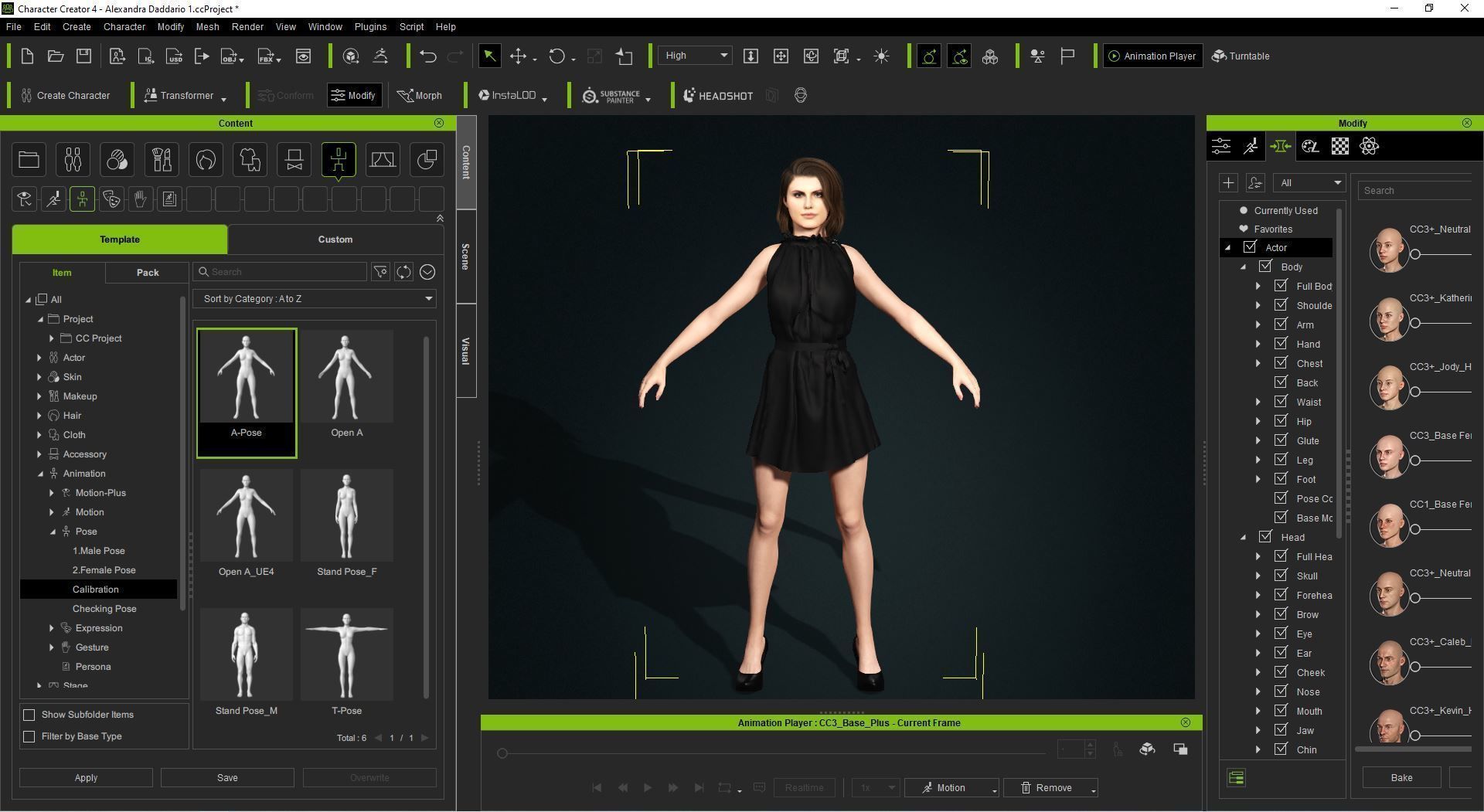Expand the Head section in Modify tree
The image size is (1484, 812).
[x=1242, y=536]
